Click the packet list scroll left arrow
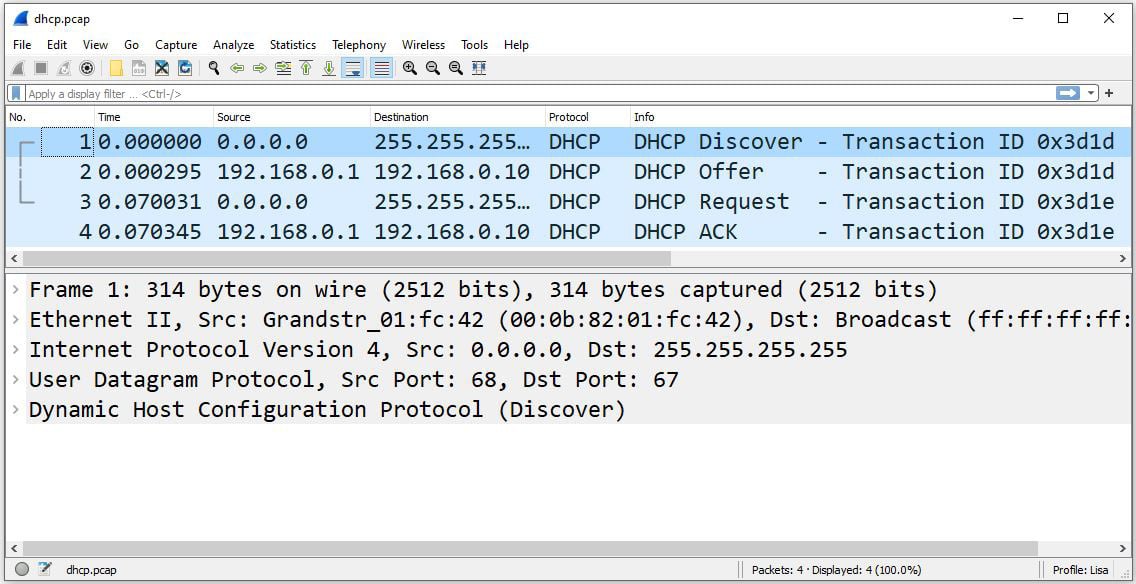This screenshot has height=584, width=1136. pyautogui.click(x=13, y=258)
